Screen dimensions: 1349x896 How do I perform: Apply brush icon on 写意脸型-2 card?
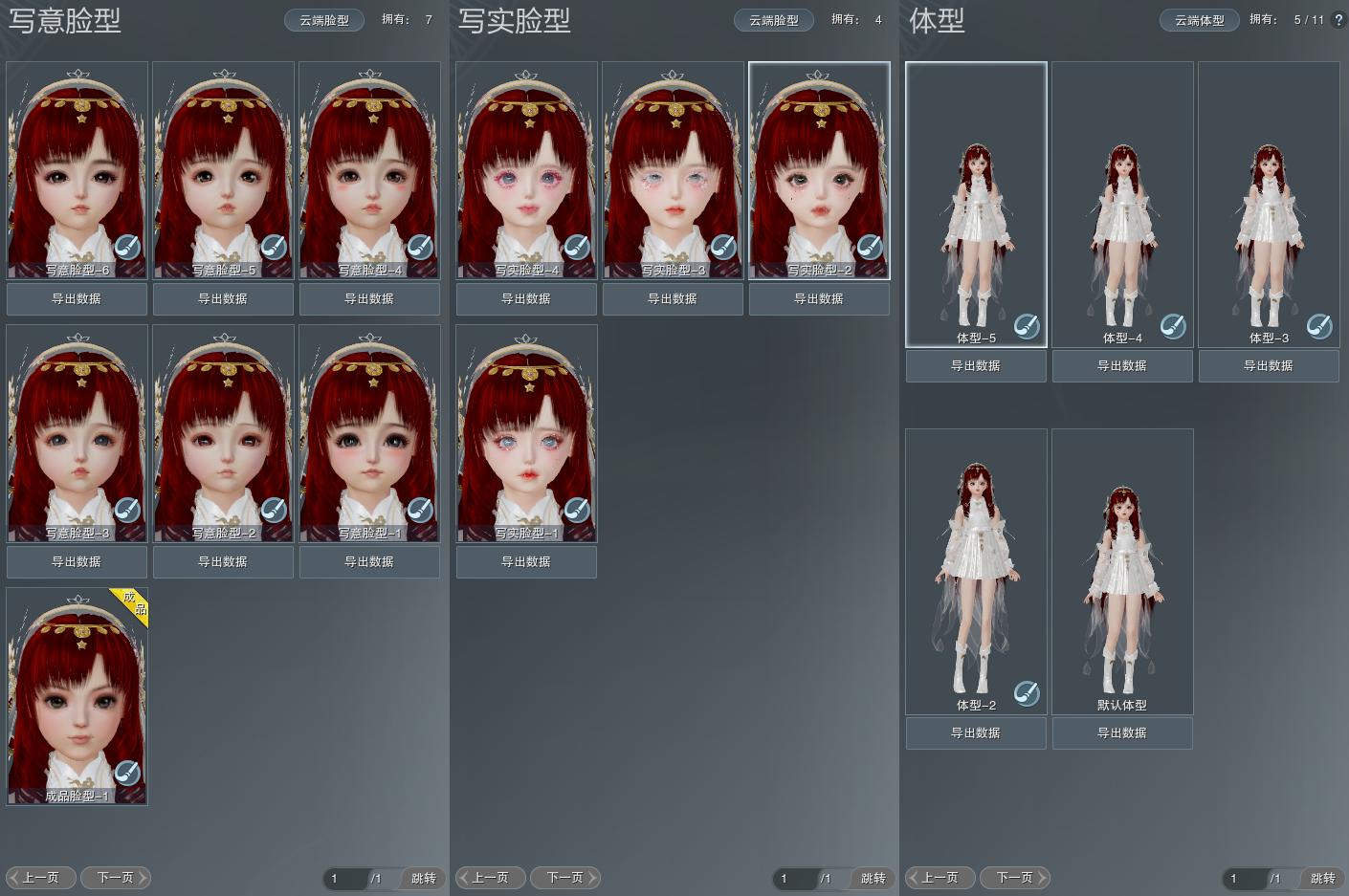coord(274,510)
